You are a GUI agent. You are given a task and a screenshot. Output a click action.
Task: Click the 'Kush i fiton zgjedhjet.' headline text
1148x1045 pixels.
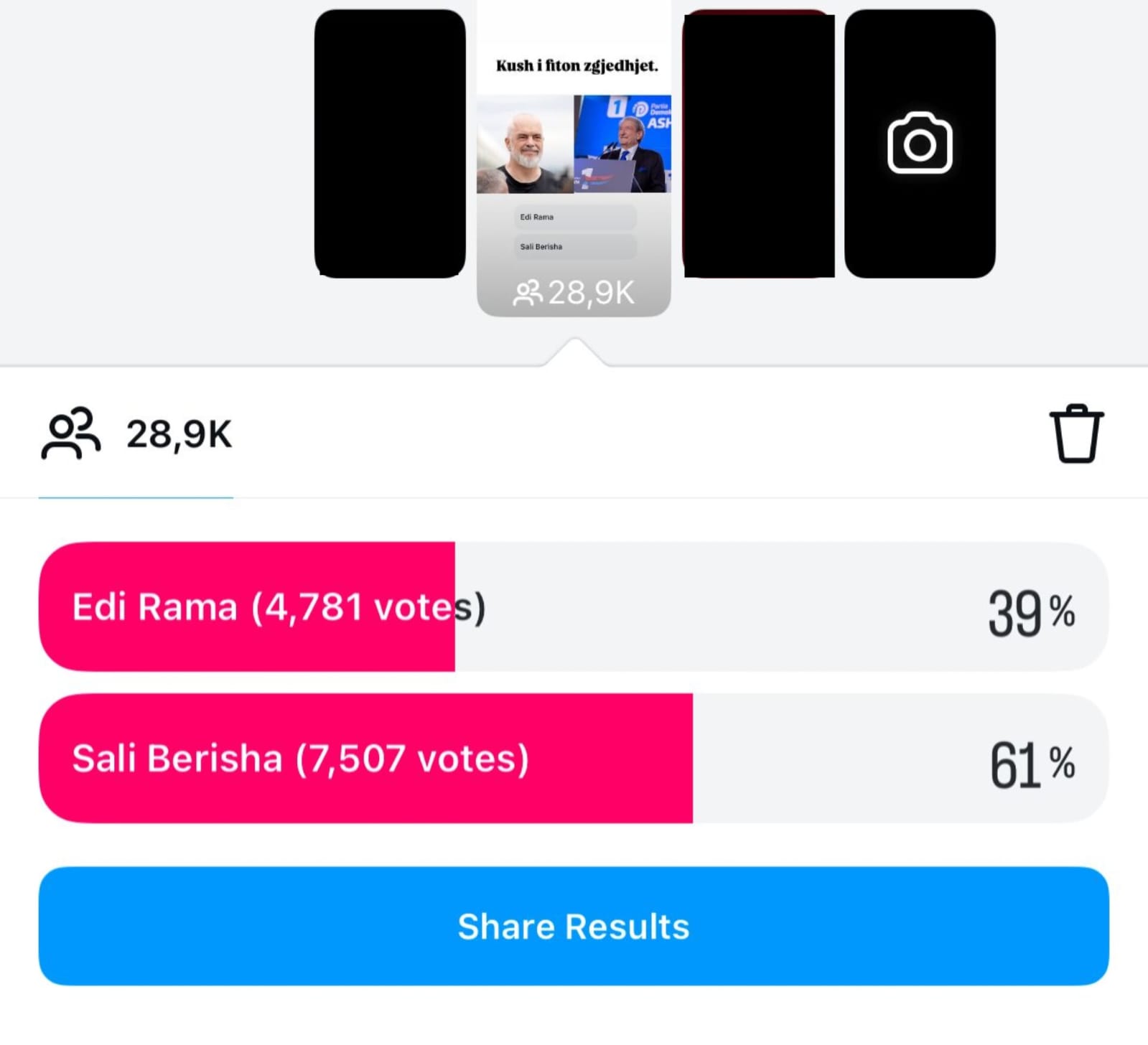click(x=577, y=65)
